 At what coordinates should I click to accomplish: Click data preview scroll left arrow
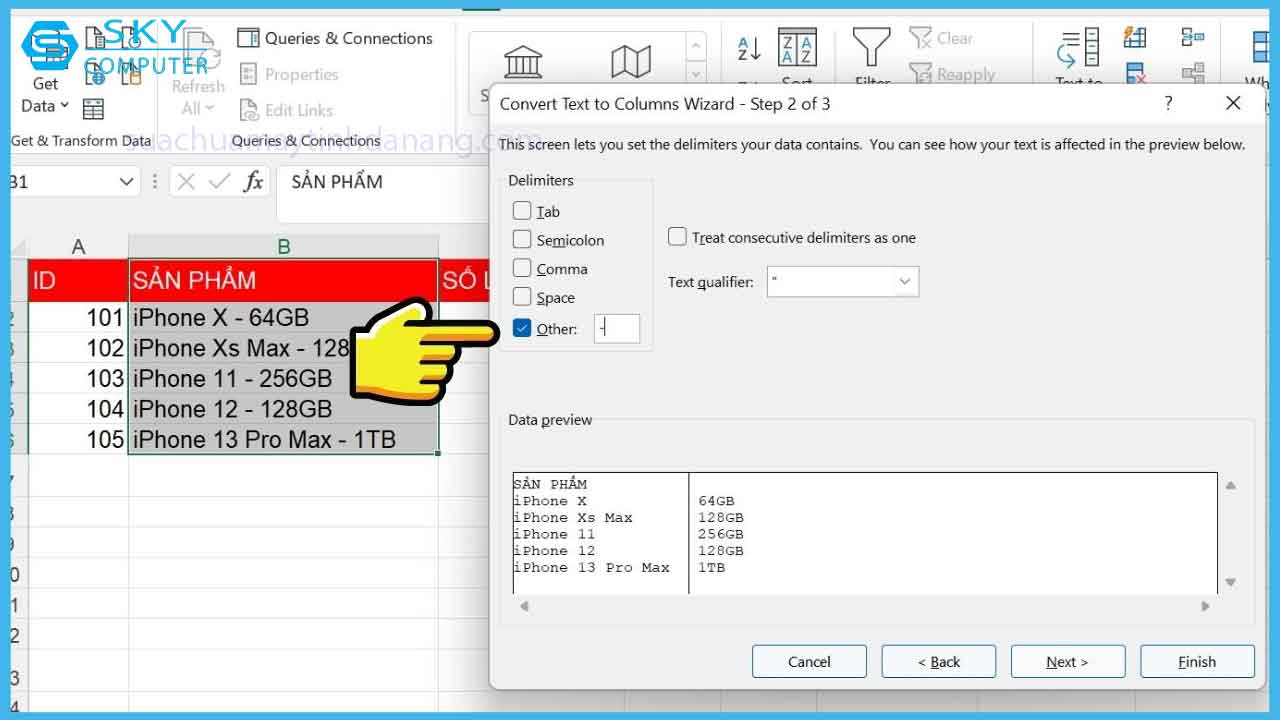(524, 606)
